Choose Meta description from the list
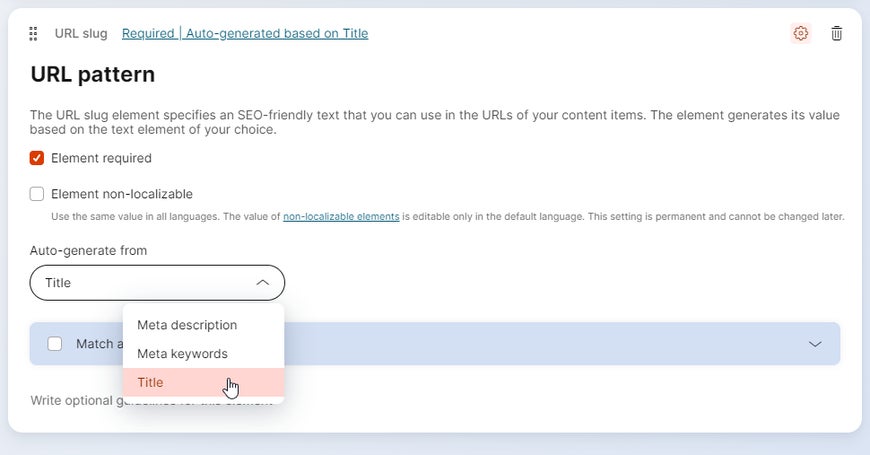This screenshot has width=870, height=455. point(187,325)
